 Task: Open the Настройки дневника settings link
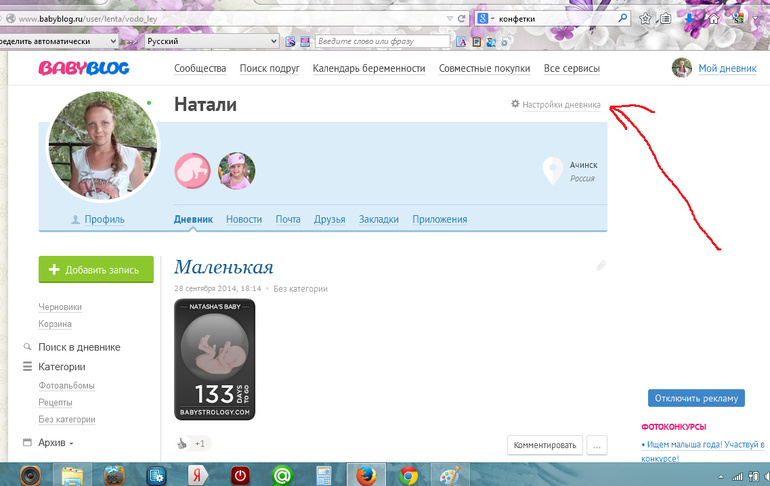[556, 104]
